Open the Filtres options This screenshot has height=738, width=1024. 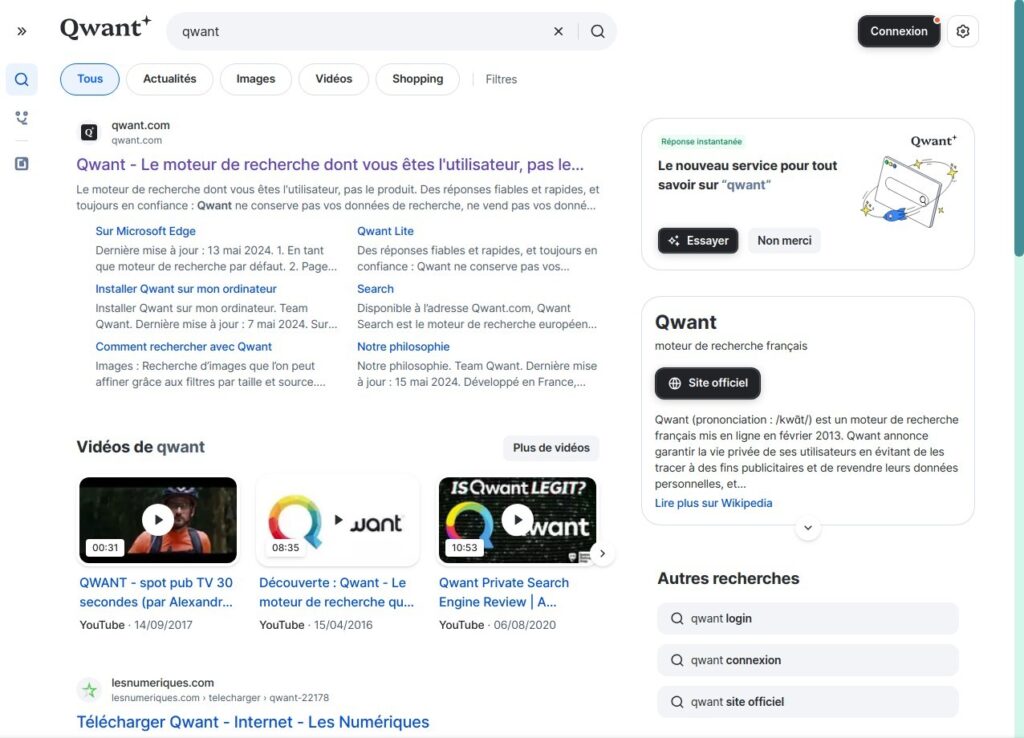(501, 79)
